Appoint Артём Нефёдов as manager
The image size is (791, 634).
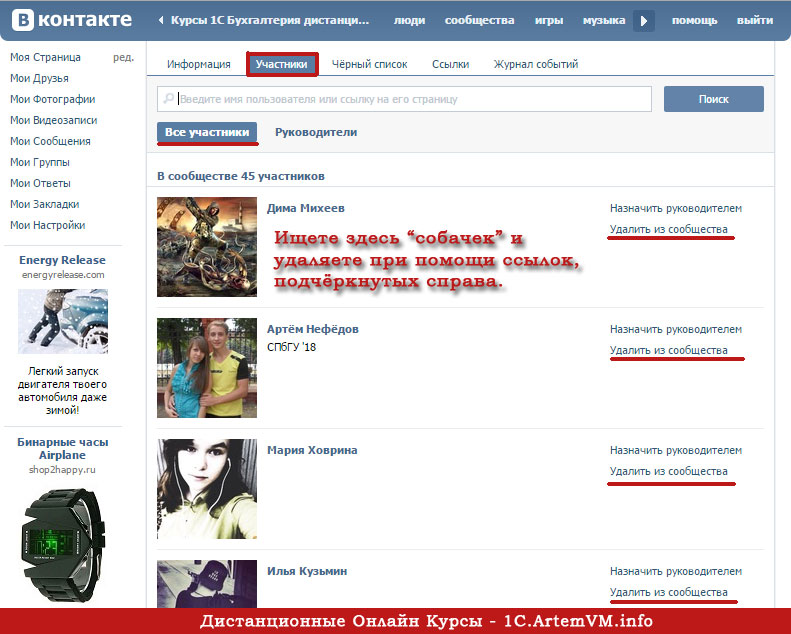point(676,329)
